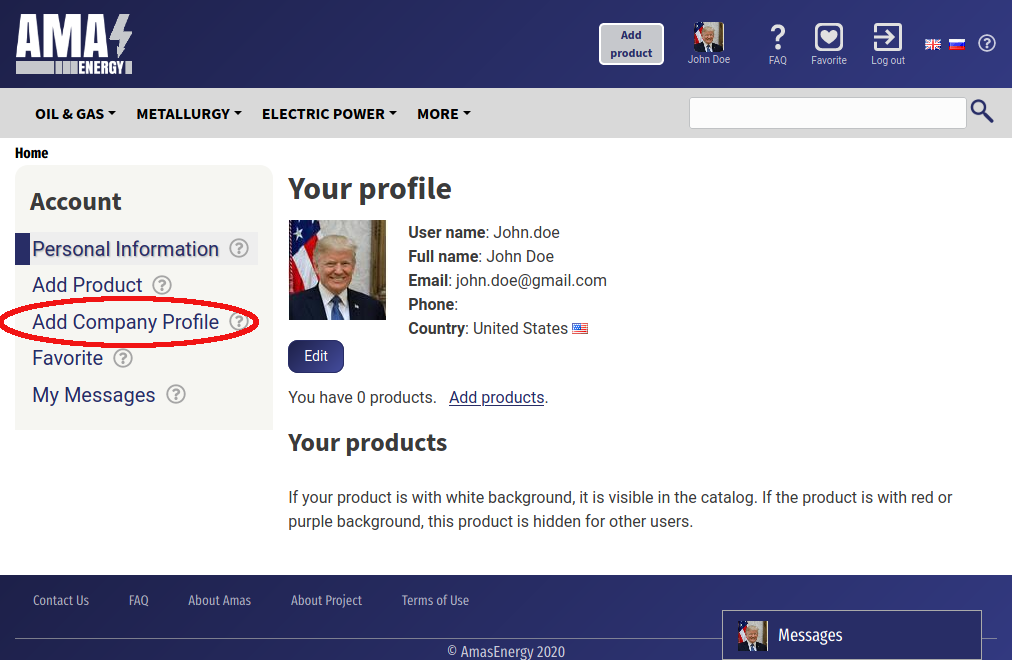Click help icon next to Add Product

click(x=162, y=285)
